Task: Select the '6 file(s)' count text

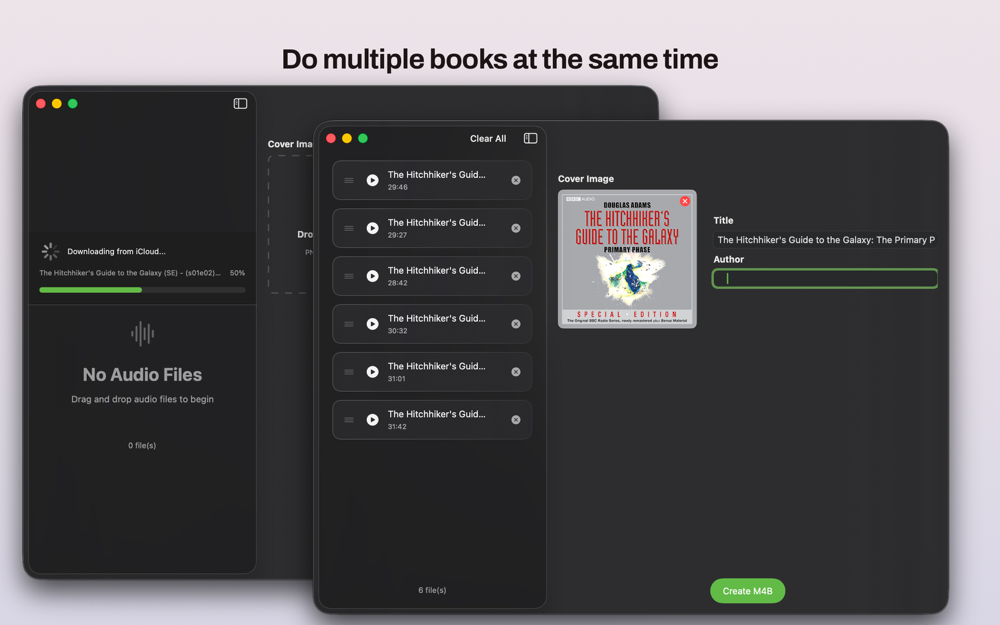Action: 432,591
